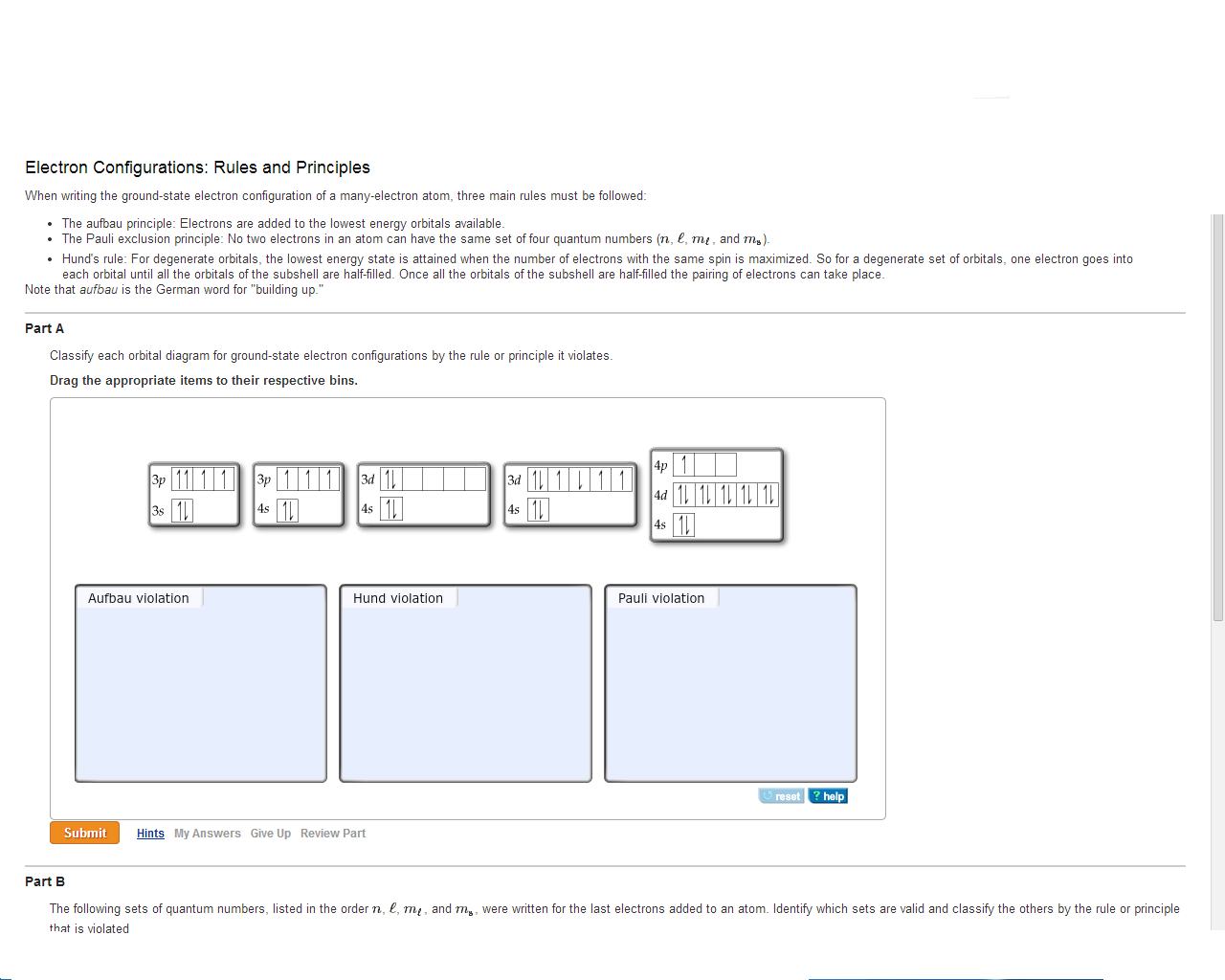Screen dimensions: 1225x980
Task: Click the Electron Configurations title
Action: (197, 167)
